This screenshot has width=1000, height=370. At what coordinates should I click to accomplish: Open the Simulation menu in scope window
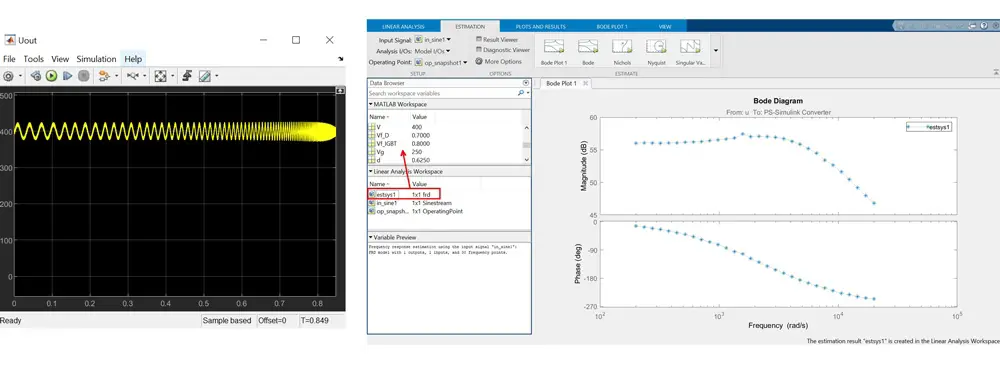click(x=96, y=59)
